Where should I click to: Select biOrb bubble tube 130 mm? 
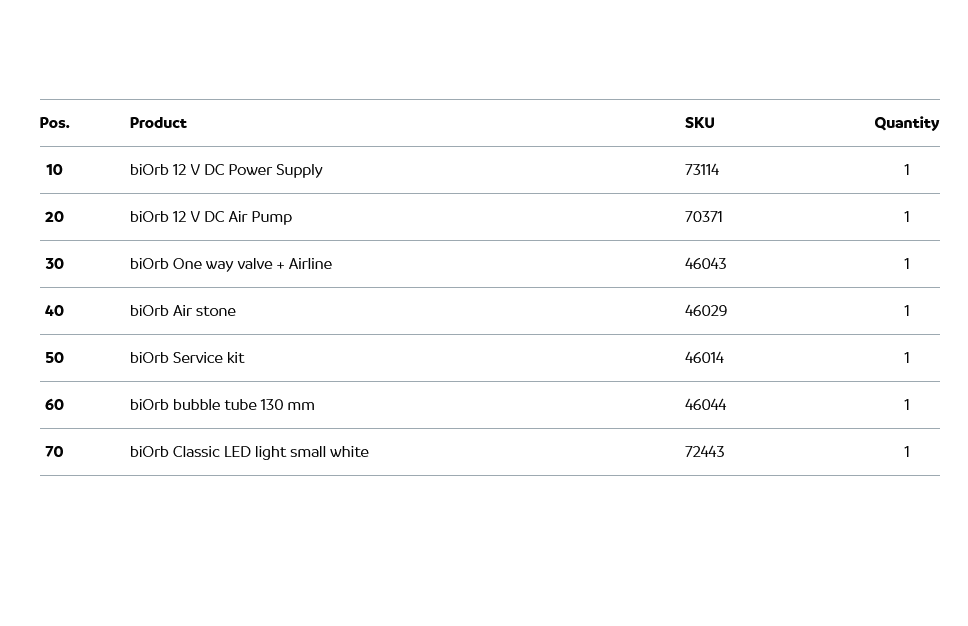coord(222,405)
